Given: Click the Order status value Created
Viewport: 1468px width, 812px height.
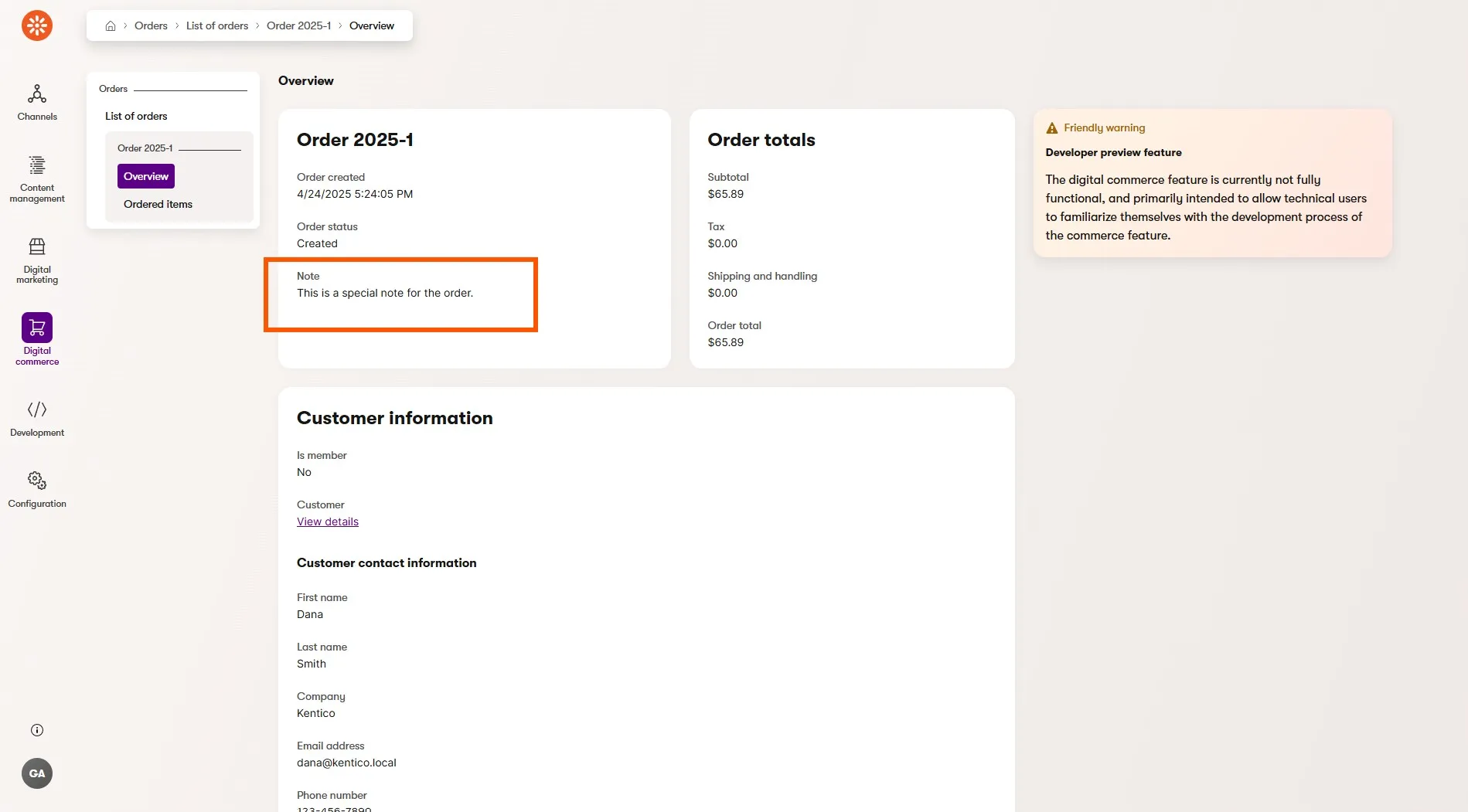Looking at the screenshot, I should point(317,243).
